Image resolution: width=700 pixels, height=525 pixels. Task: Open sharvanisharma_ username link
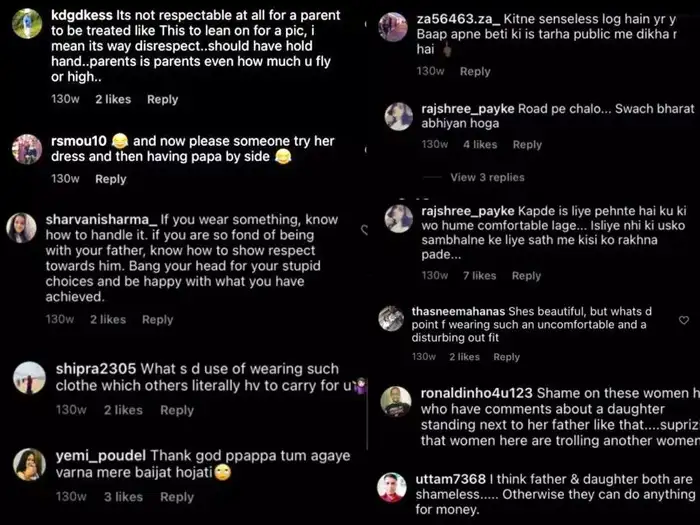pos(101,220)
